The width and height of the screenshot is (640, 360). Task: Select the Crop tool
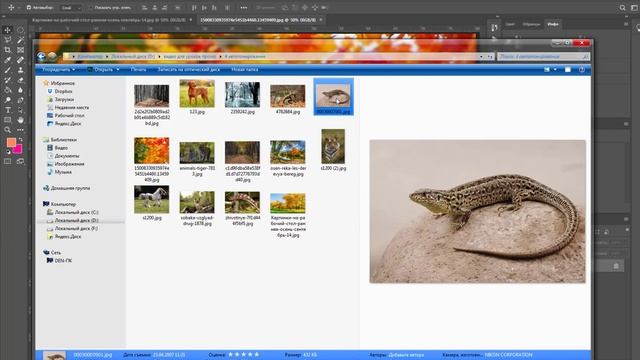pos(7,50)
